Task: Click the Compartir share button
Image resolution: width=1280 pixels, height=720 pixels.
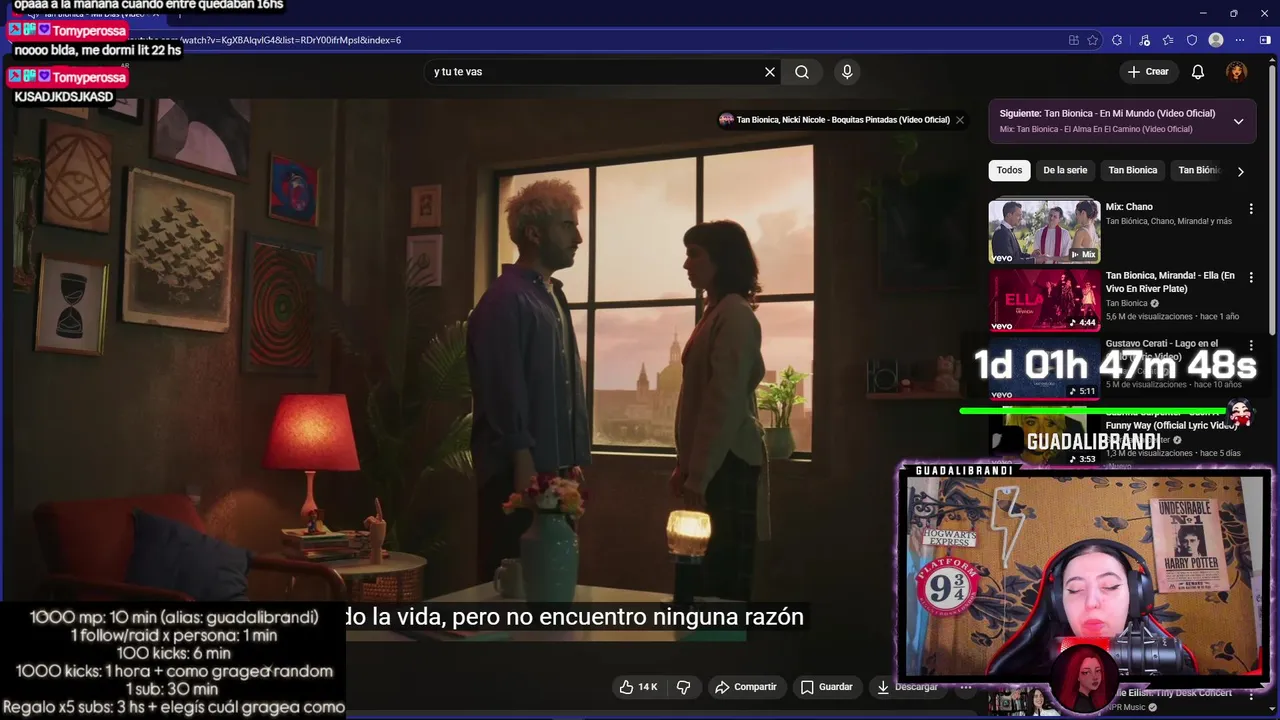Action: 746,687
